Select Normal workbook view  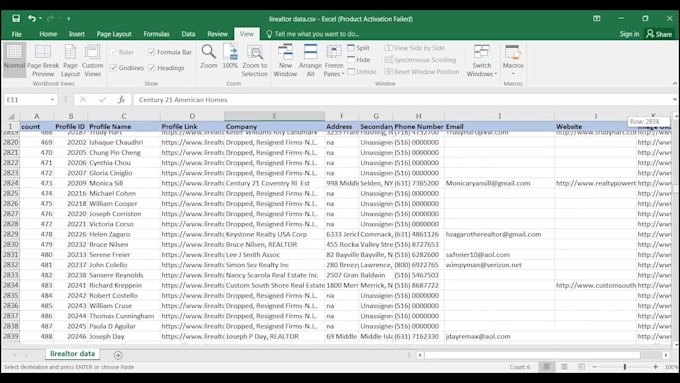pyautogui.click(x=14, y=59)
